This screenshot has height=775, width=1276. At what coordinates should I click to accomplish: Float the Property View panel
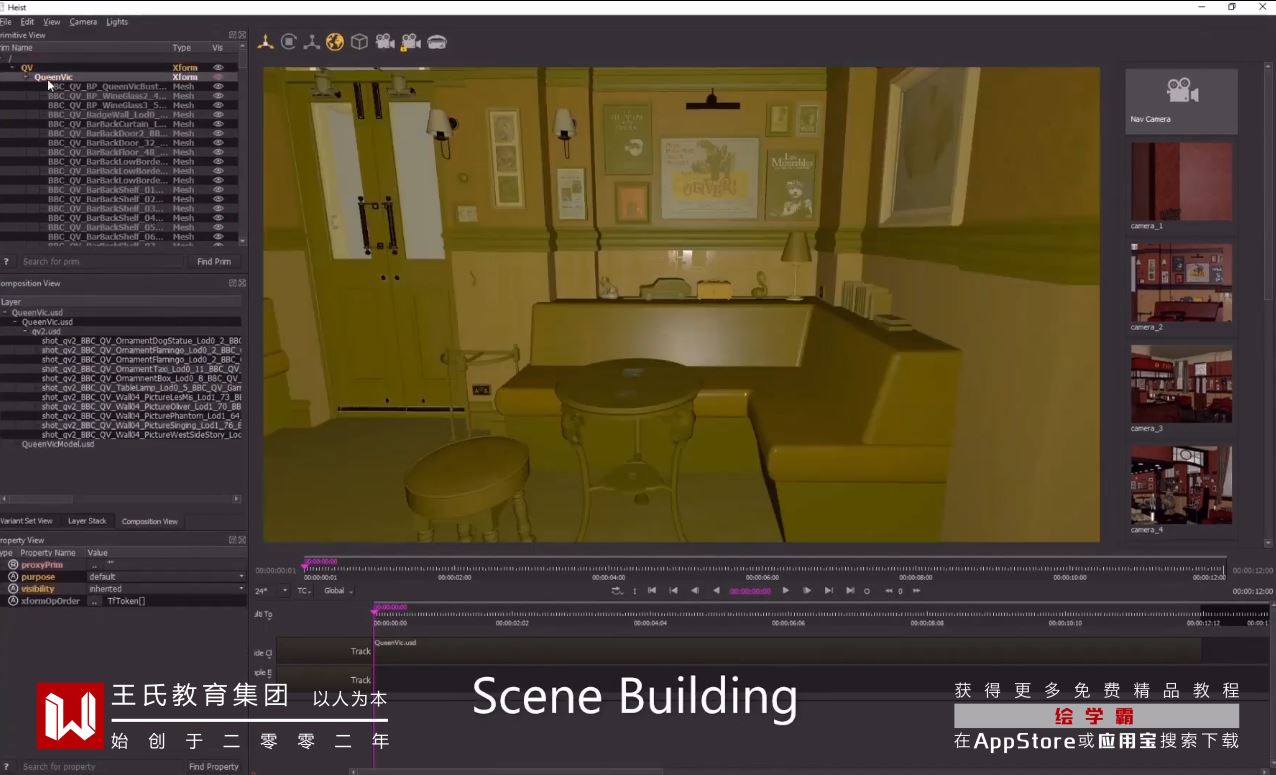pos(233,540)
